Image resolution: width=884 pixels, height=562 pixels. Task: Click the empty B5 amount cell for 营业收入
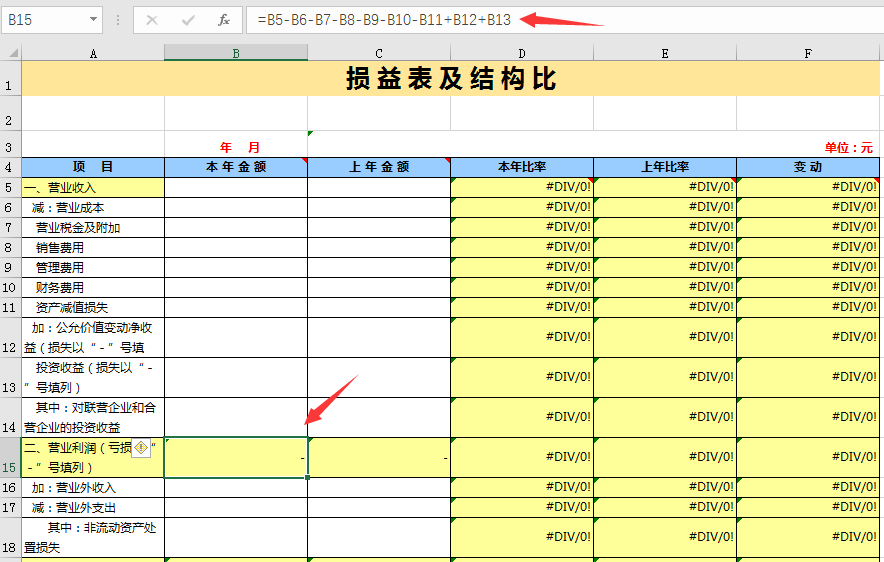click(236, 188)
